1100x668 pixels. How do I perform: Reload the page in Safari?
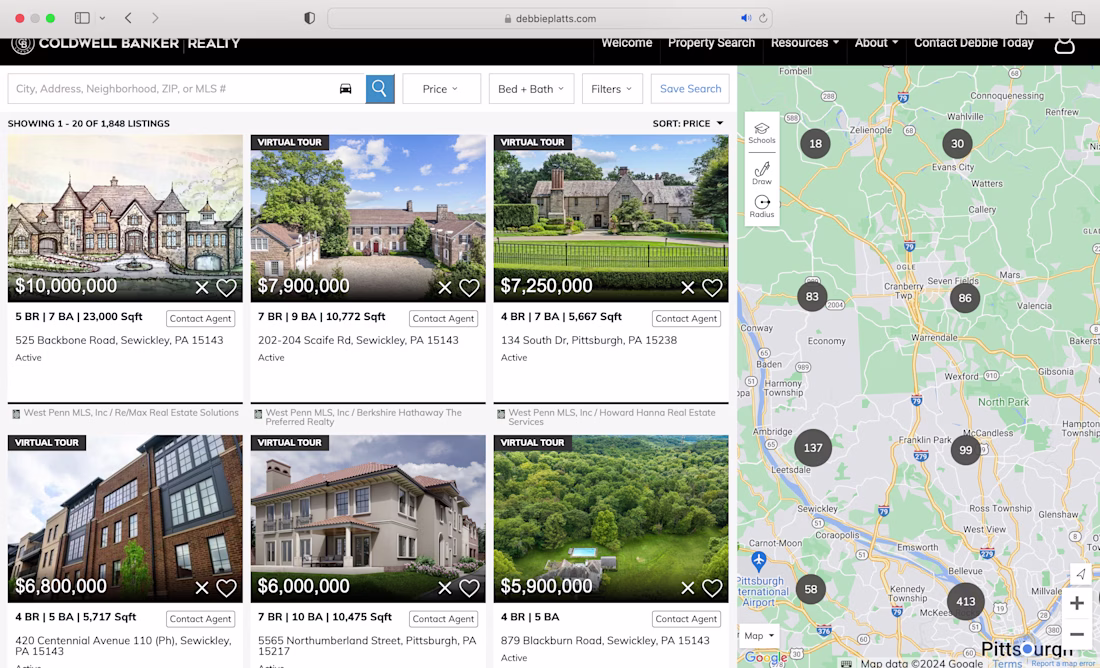point(763,18)
